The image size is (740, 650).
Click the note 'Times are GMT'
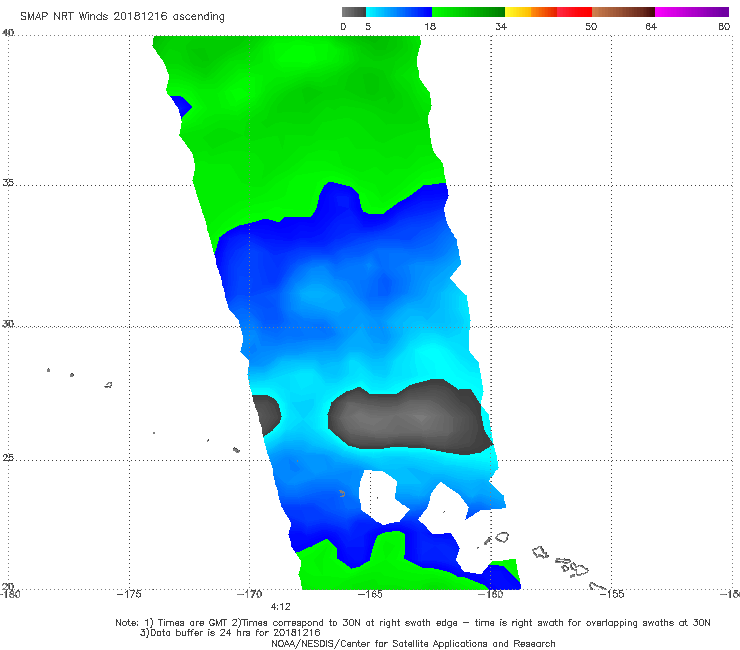click(x=187, y=623)
